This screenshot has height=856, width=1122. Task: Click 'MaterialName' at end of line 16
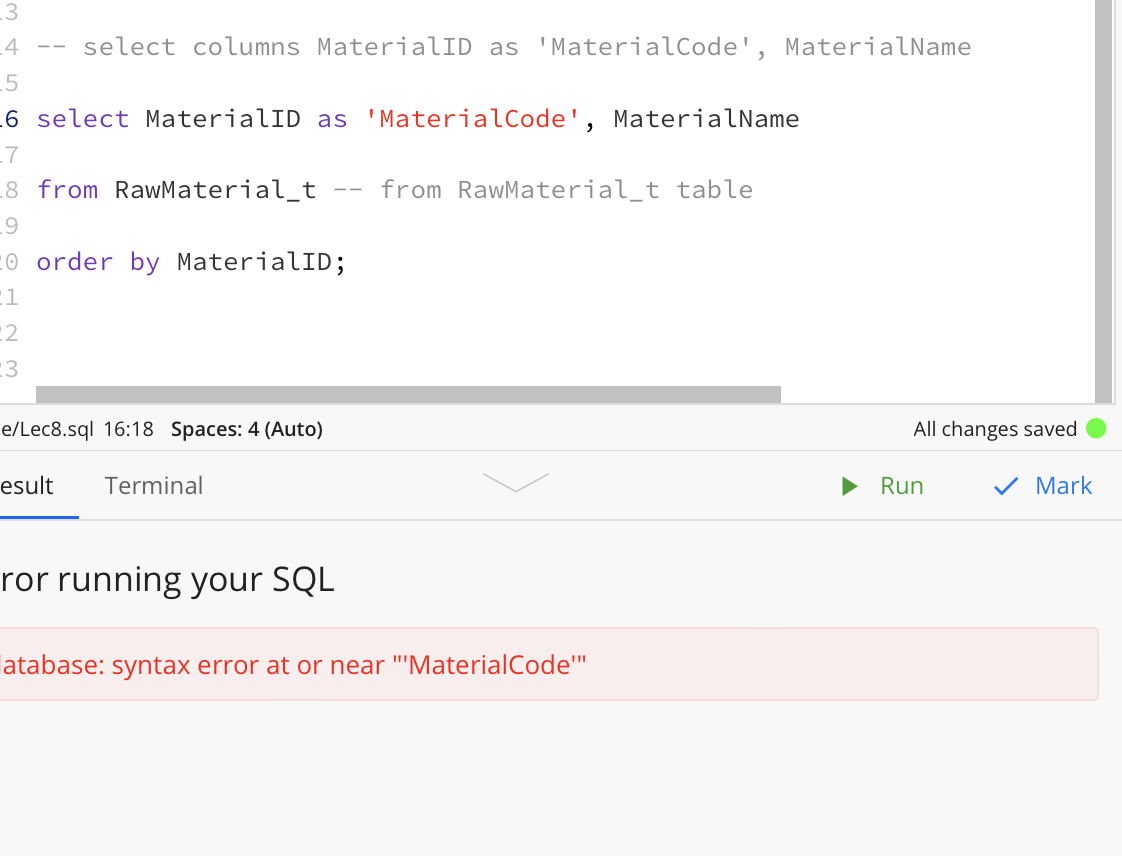[x=706, y=119]
